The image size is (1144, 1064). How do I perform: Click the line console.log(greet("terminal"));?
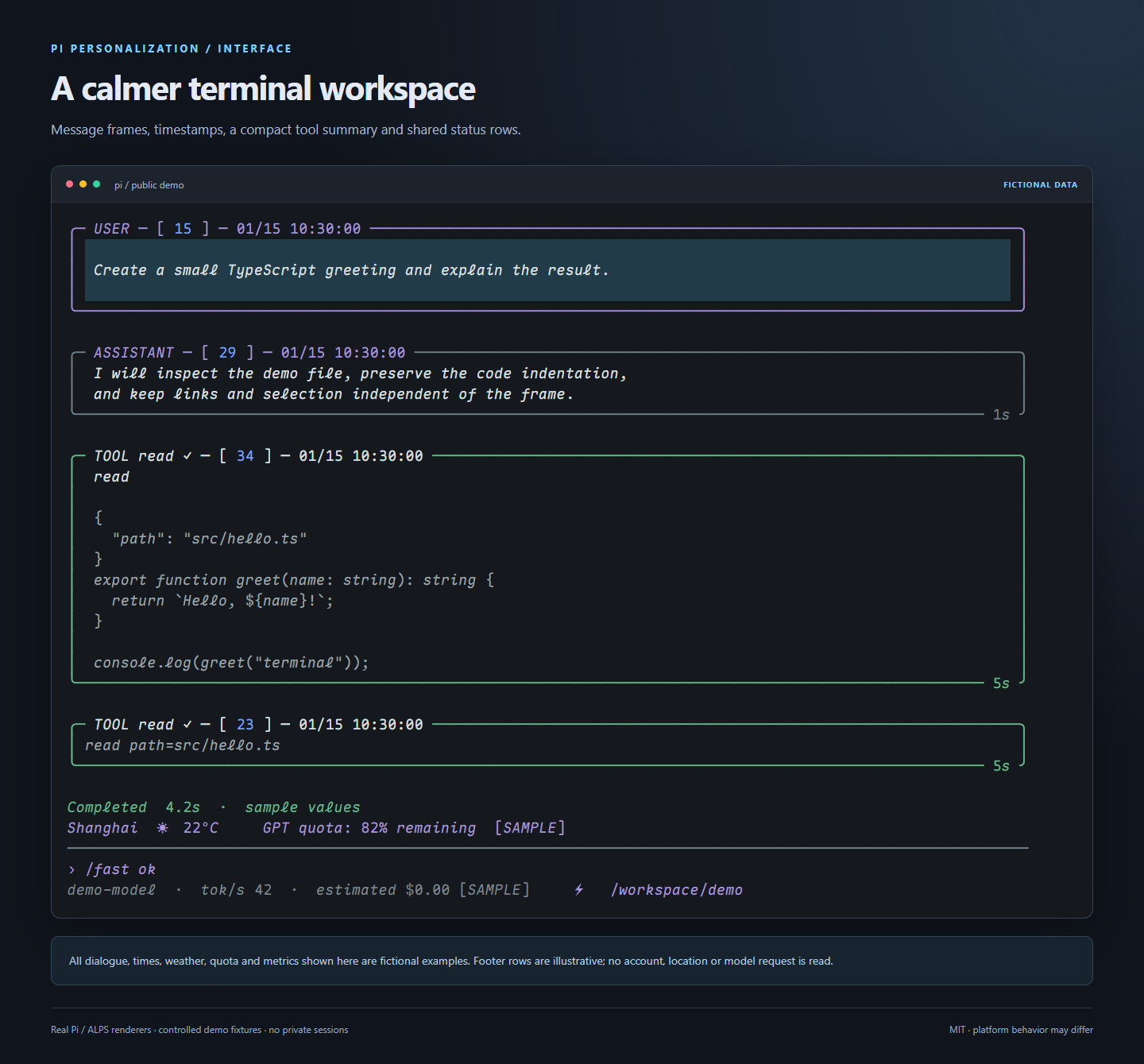(x=231, y=663)
